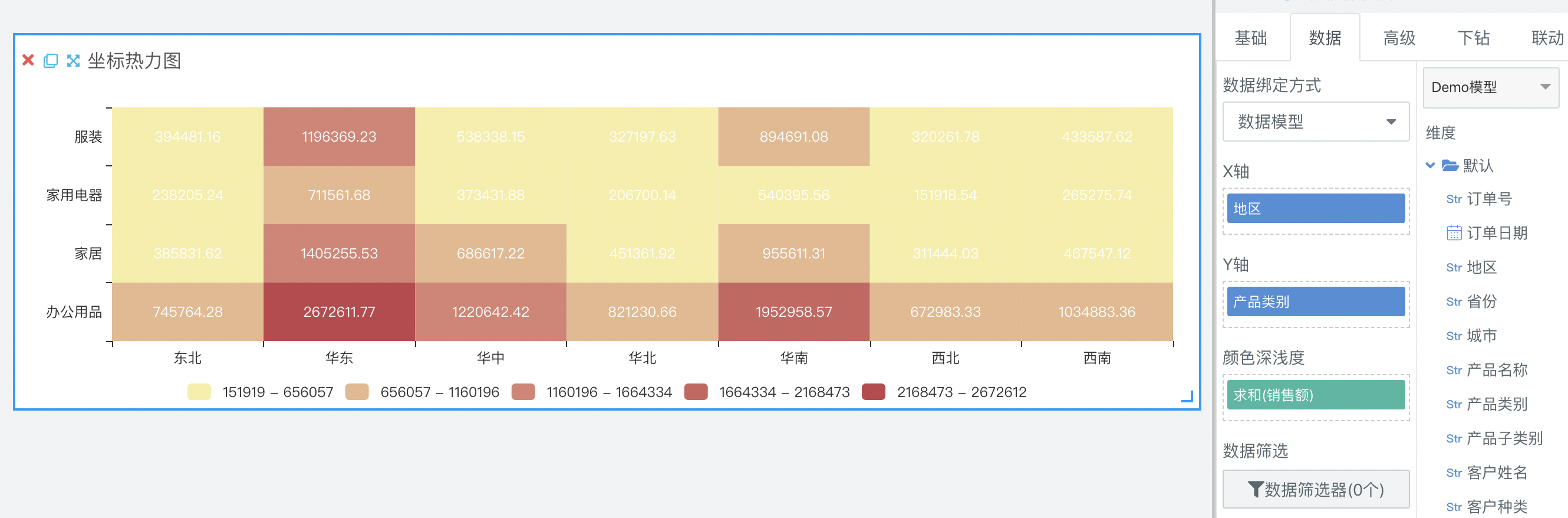The width and height of the screenshot is (1568, 518).
Task: Click the 656057 – 1160196 legend color swatch
Action: pyautogui.click(x=357, y=392)
